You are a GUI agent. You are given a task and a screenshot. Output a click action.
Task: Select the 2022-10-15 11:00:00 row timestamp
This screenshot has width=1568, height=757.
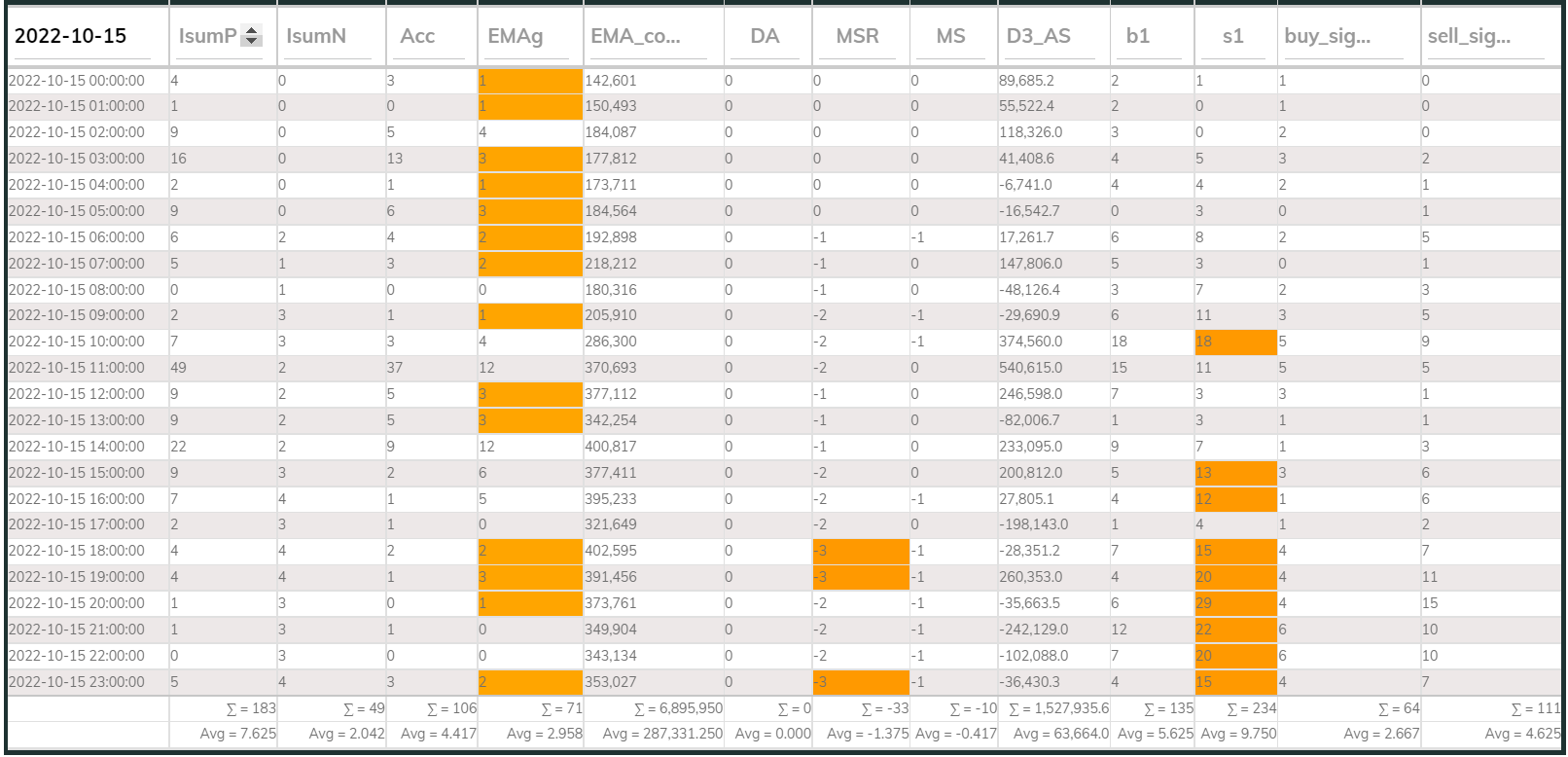click(x=77, y=368)
